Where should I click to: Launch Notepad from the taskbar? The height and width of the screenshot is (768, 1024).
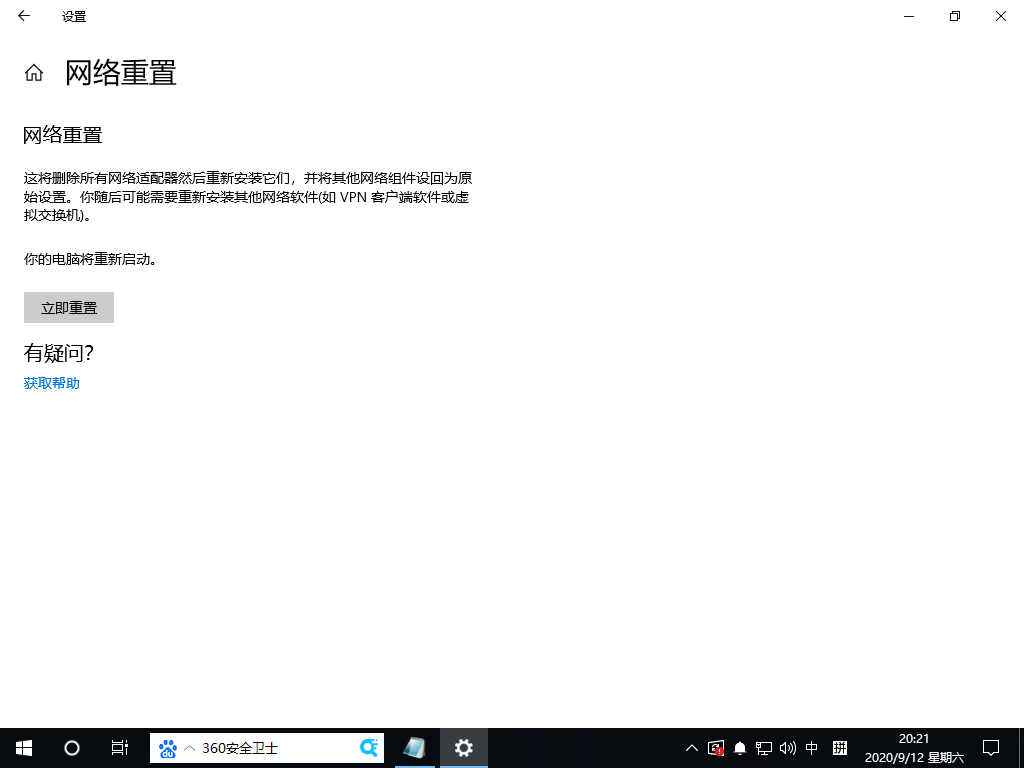(415, 747)
